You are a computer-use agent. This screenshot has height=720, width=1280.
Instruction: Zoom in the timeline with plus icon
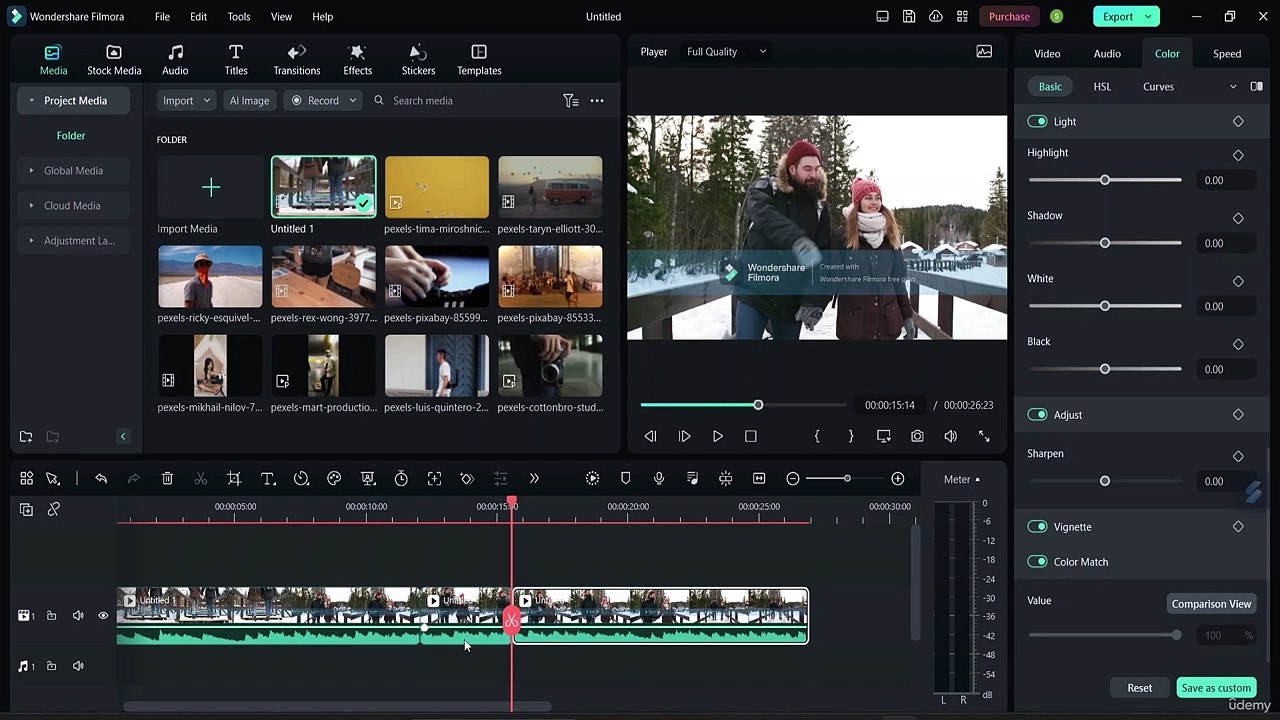tap(898, 479)
